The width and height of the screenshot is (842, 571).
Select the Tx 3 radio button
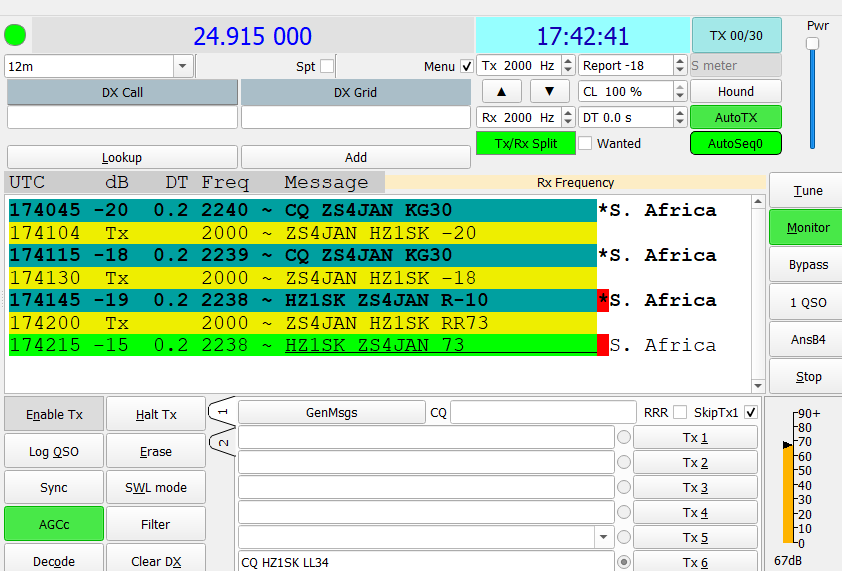tap(623, 487)
